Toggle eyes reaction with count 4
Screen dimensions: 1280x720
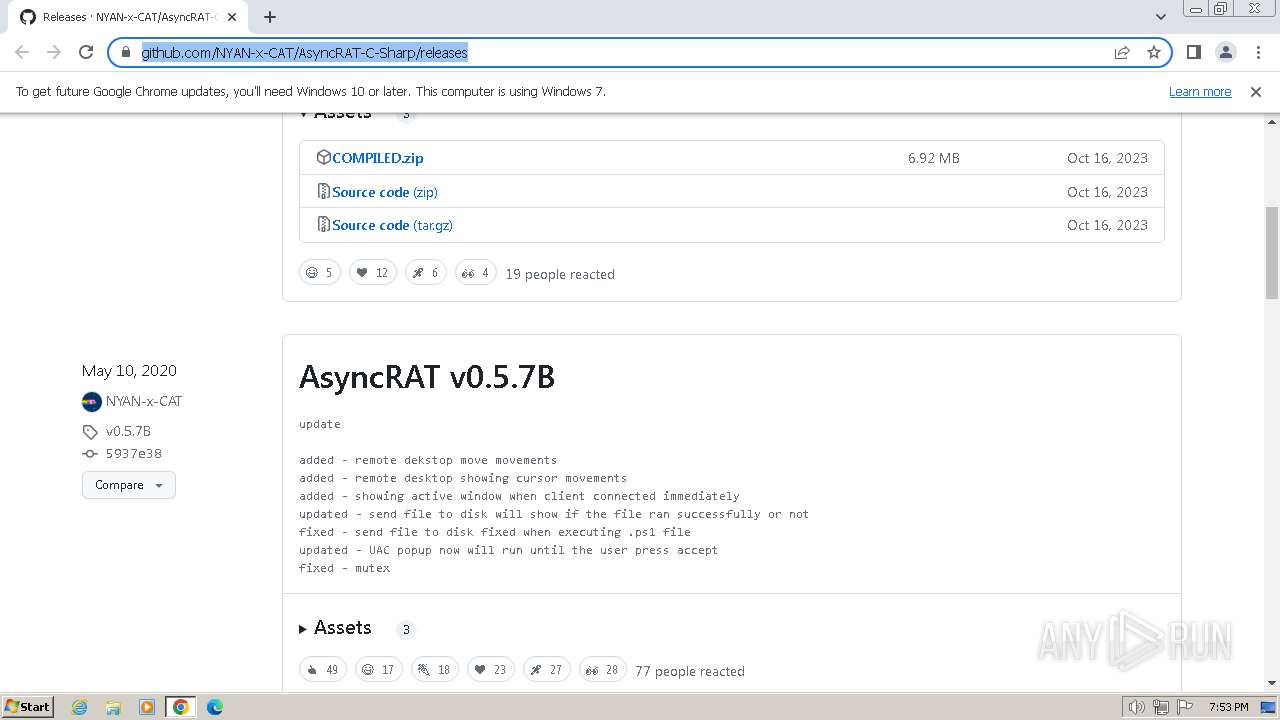pyautogui.click(x=476, y=272)
